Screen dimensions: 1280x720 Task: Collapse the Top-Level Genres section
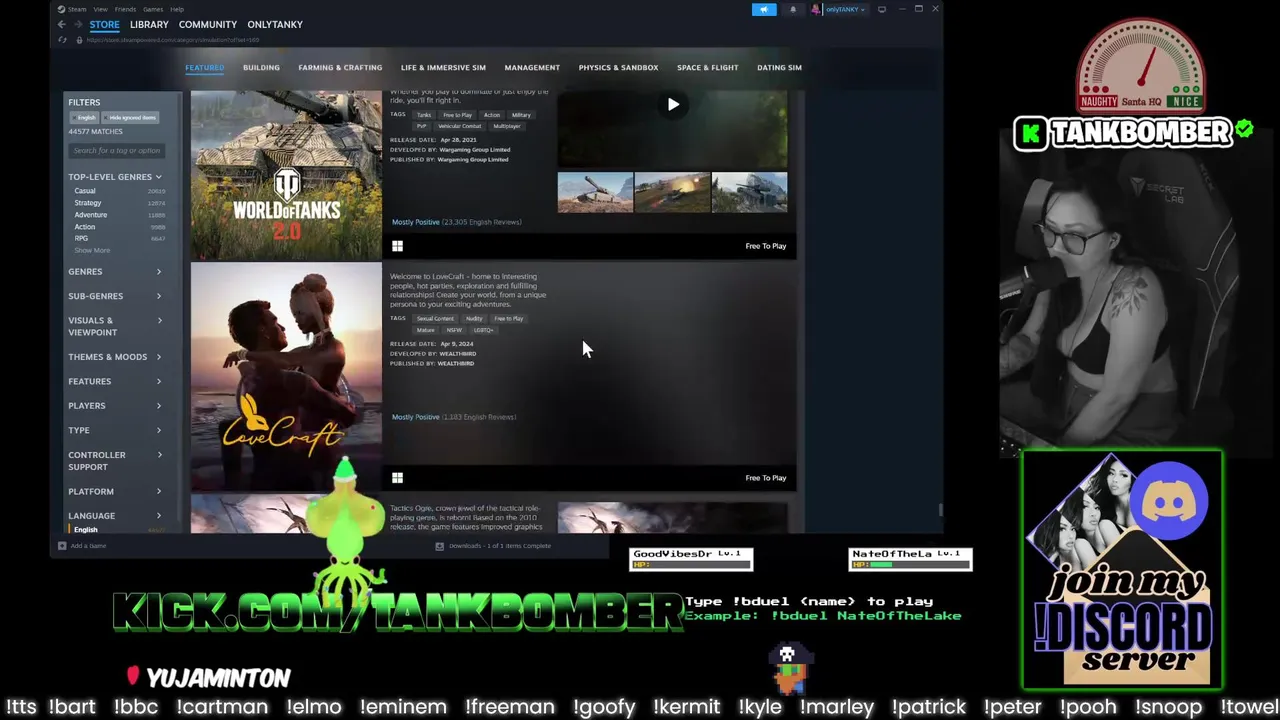coord(115,177)
